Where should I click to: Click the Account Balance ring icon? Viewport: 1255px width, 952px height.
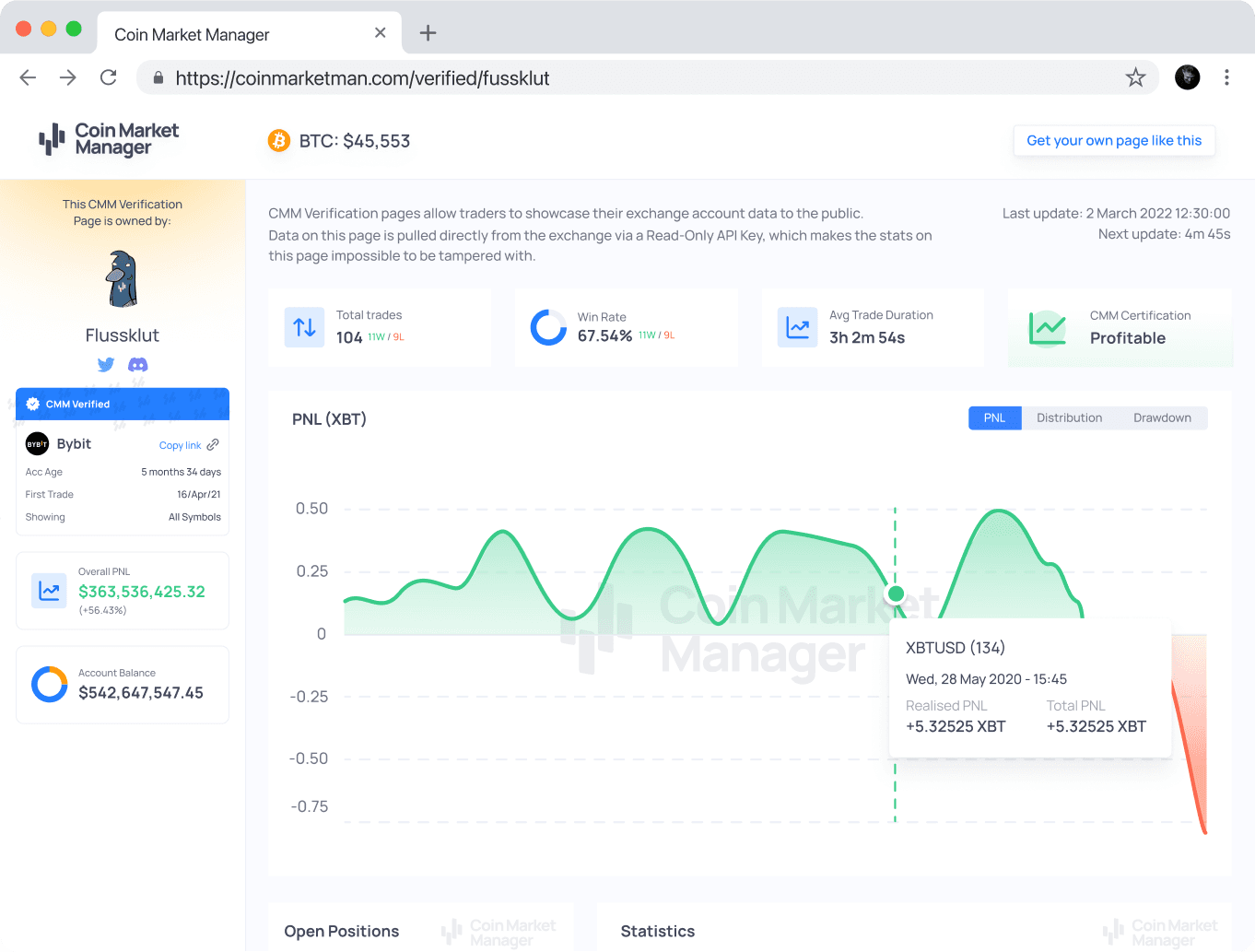click(x=50, y=685)
